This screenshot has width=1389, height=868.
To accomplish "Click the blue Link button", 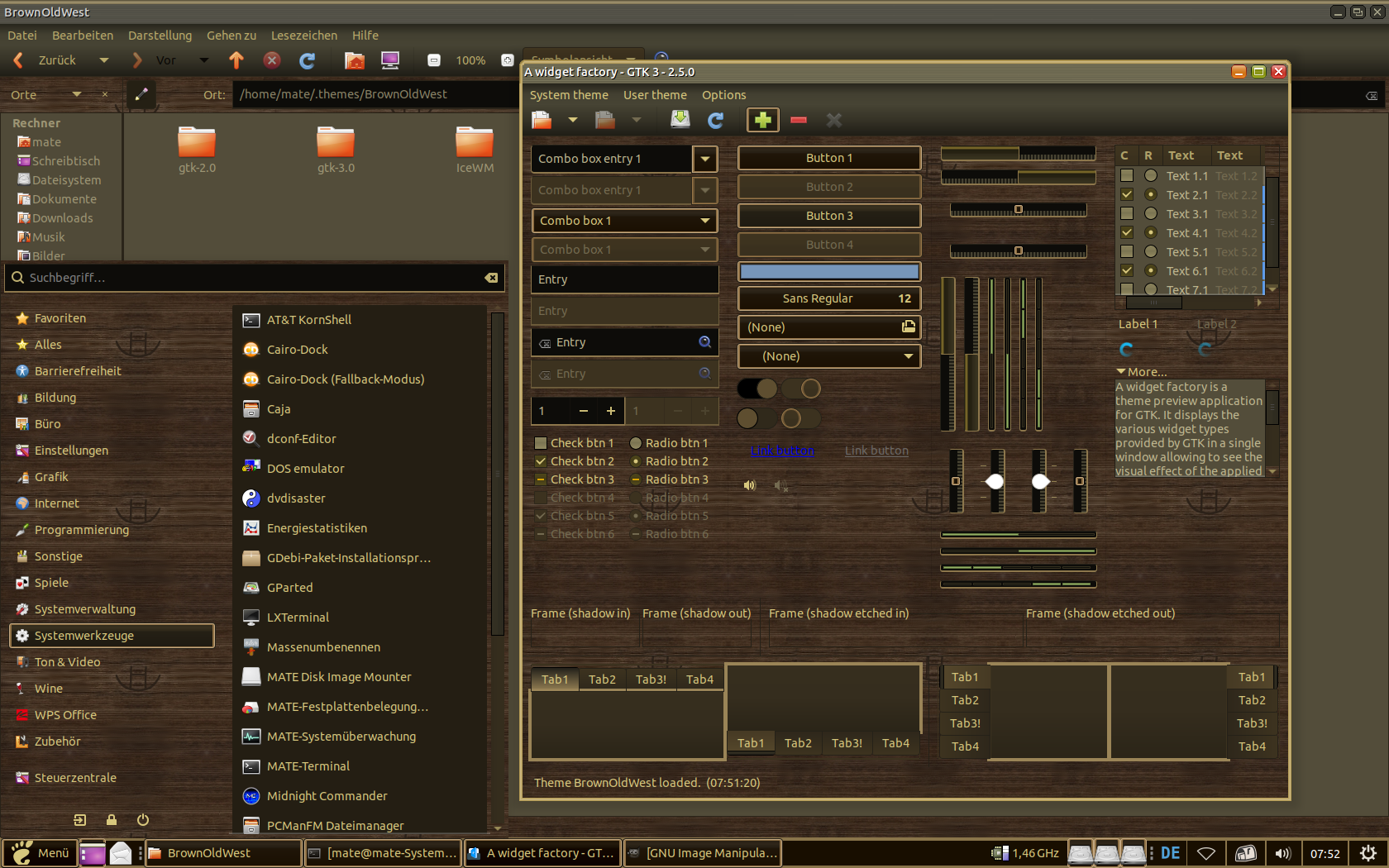I will tap(782, 451).
